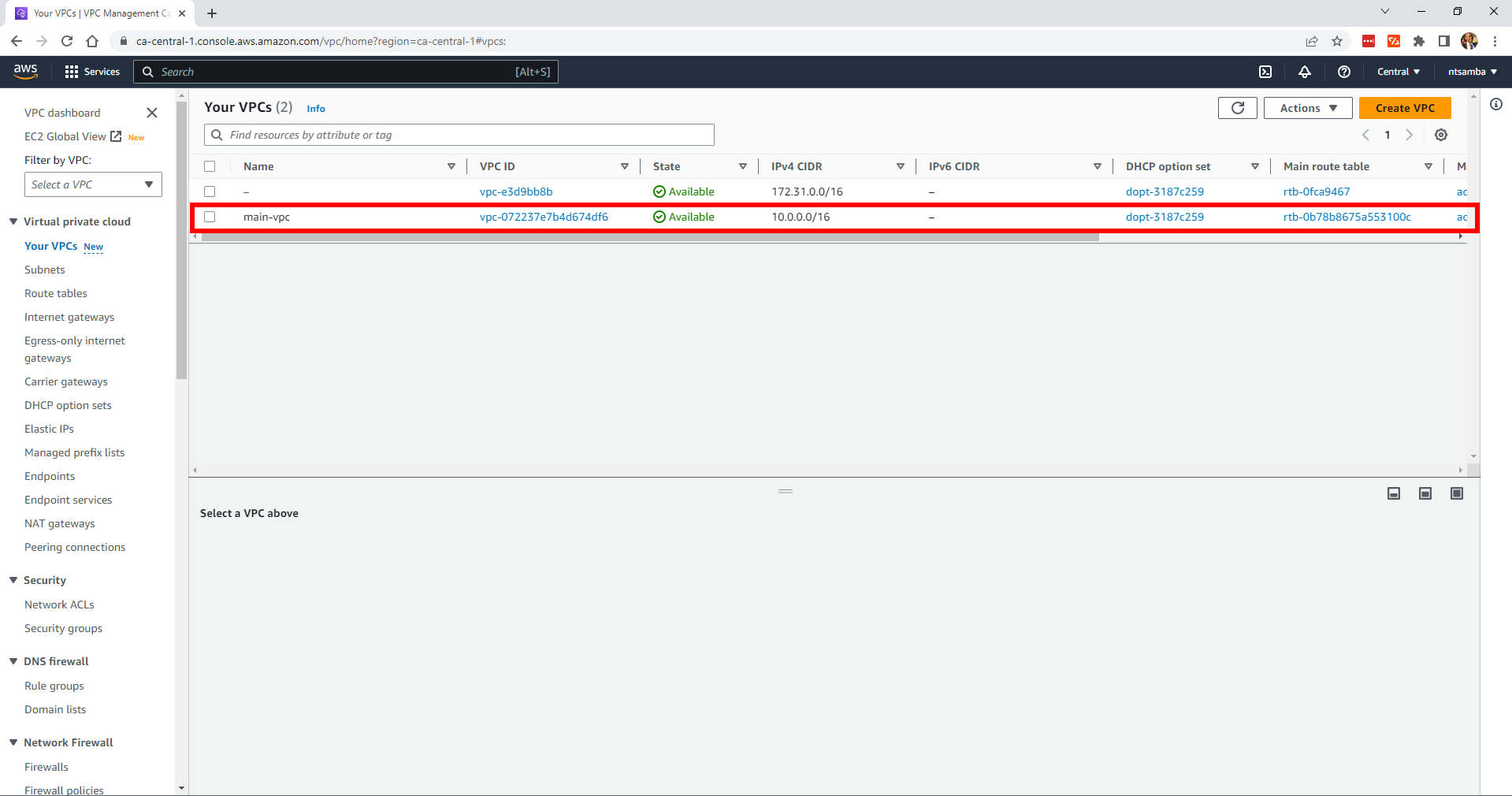Click the Create VPC button
The image size is (1512, 796).
[x=1404, y=108]
